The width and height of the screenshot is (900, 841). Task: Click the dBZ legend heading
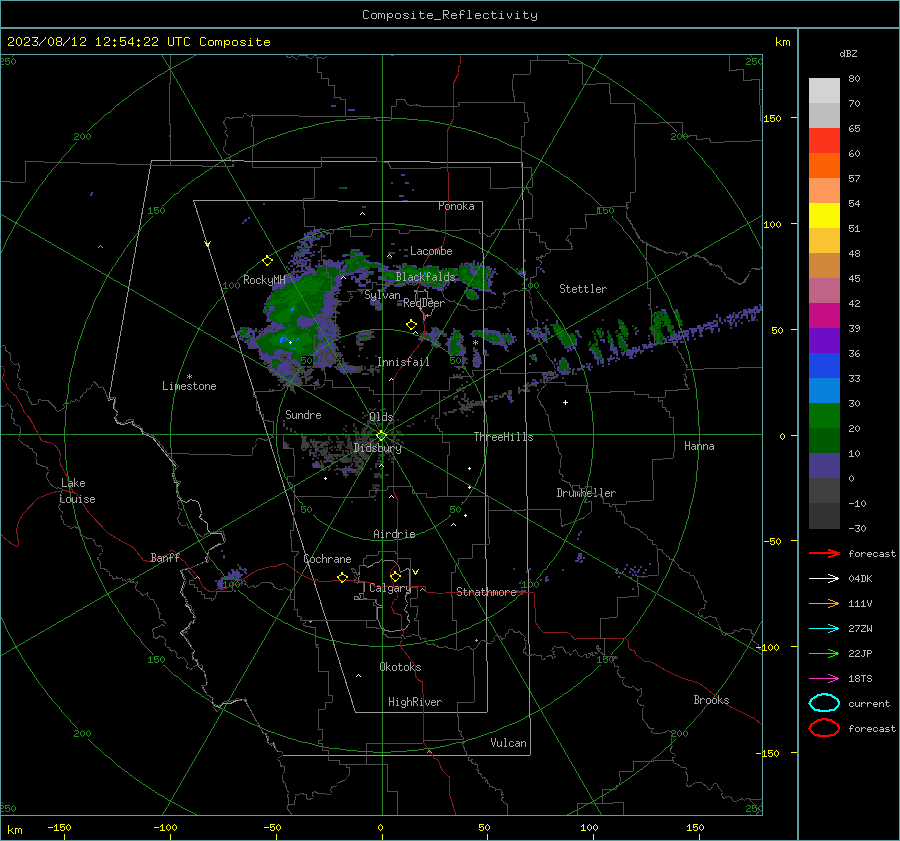tap(848, 54)
